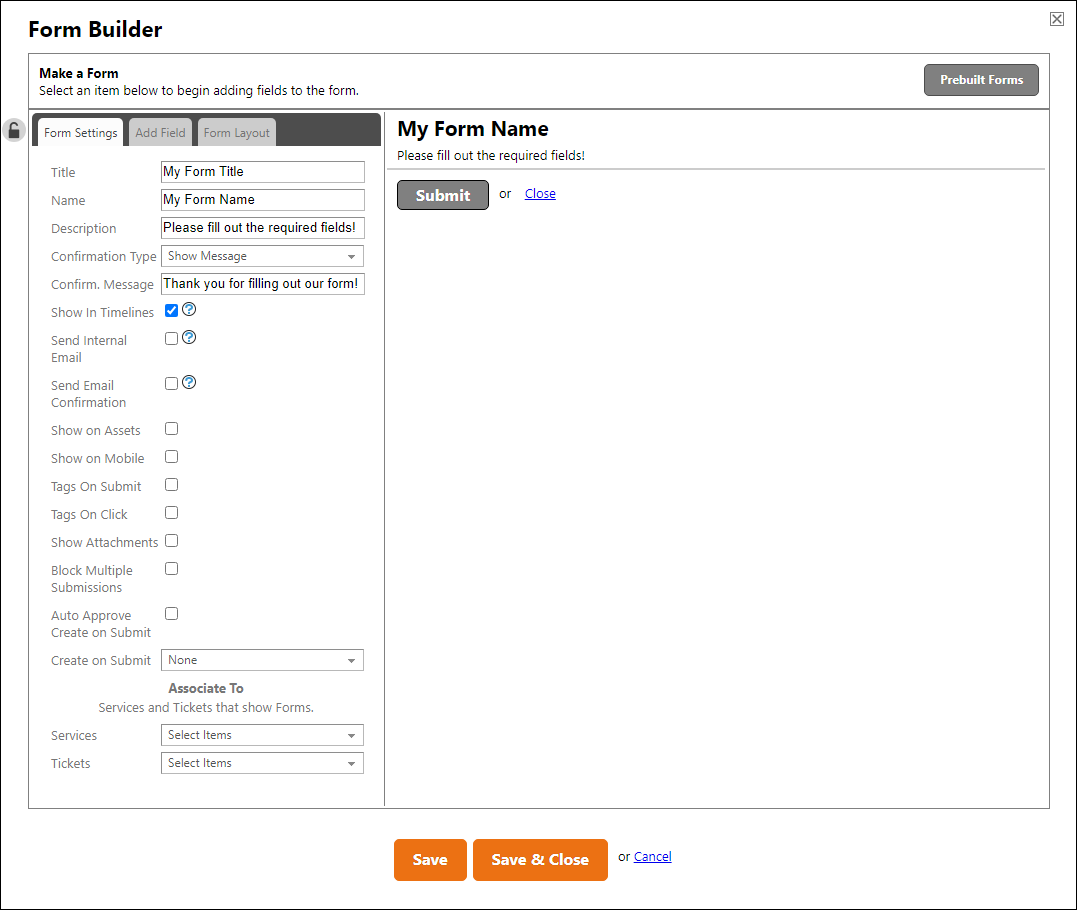Image resolution: width=1077 pixels, height=910 pixels.
Task: Click help icon beside Send Internal Email
Action: click(189, 337)
